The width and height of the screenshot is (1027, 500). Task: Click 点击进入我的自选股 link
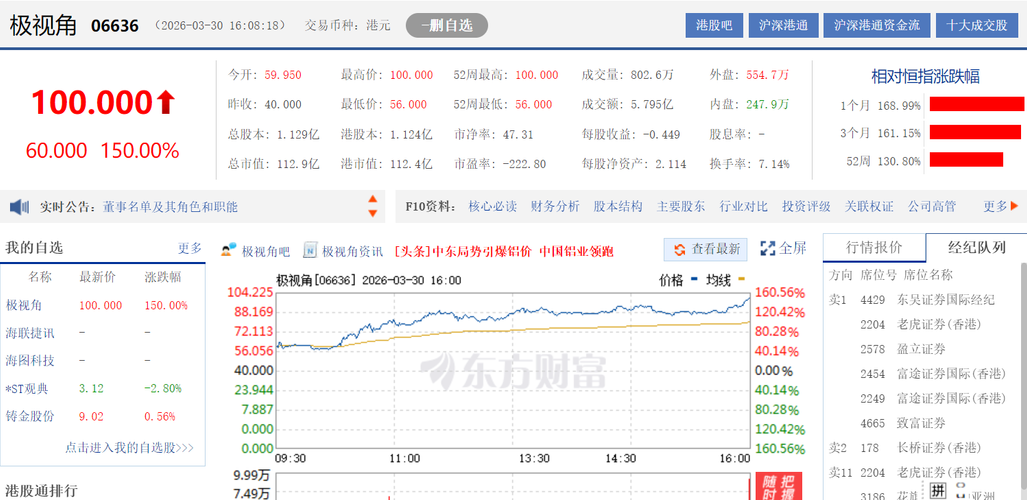130,448
